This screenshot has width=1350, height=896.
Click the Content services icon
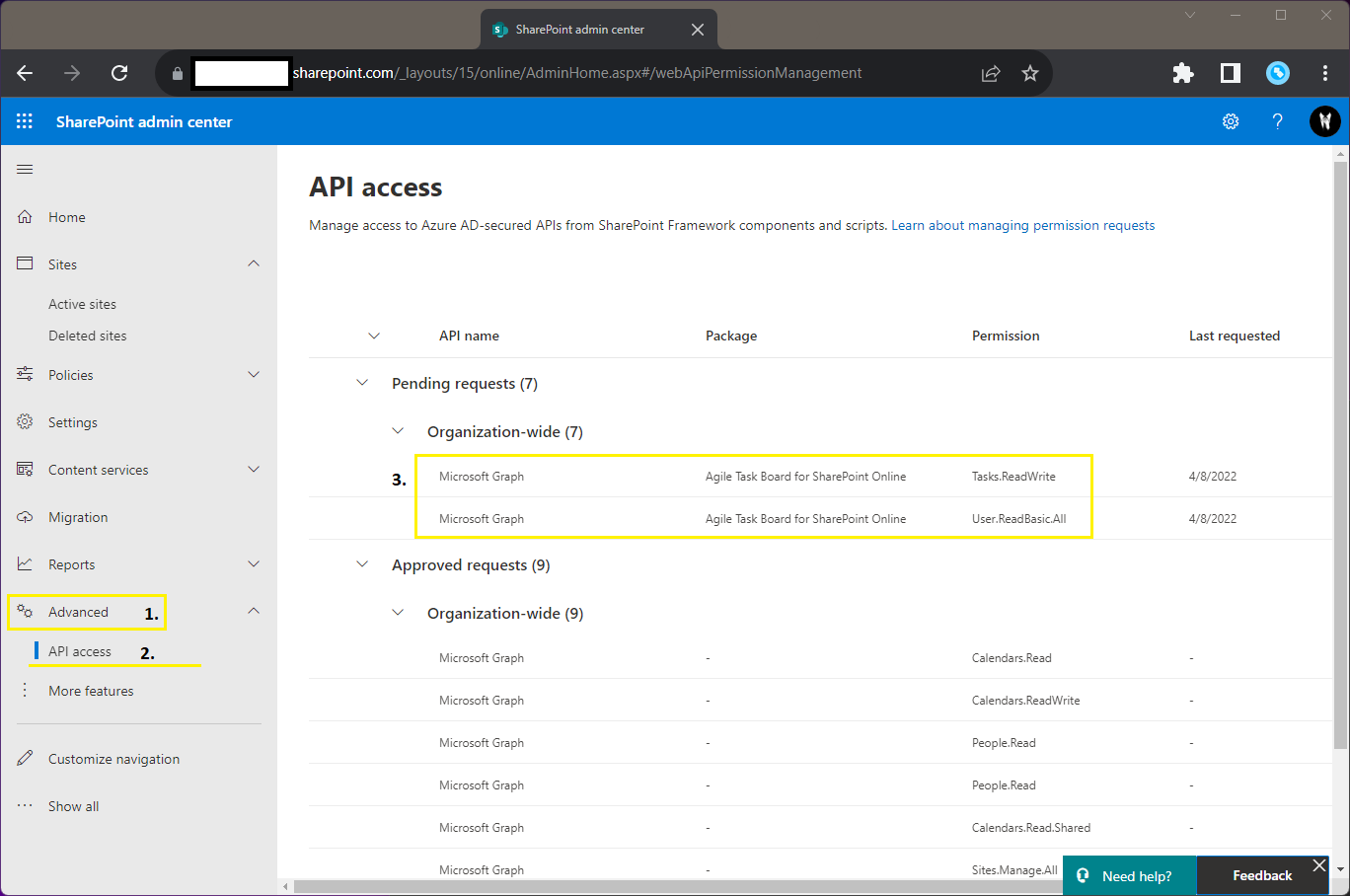coord(25,470)
